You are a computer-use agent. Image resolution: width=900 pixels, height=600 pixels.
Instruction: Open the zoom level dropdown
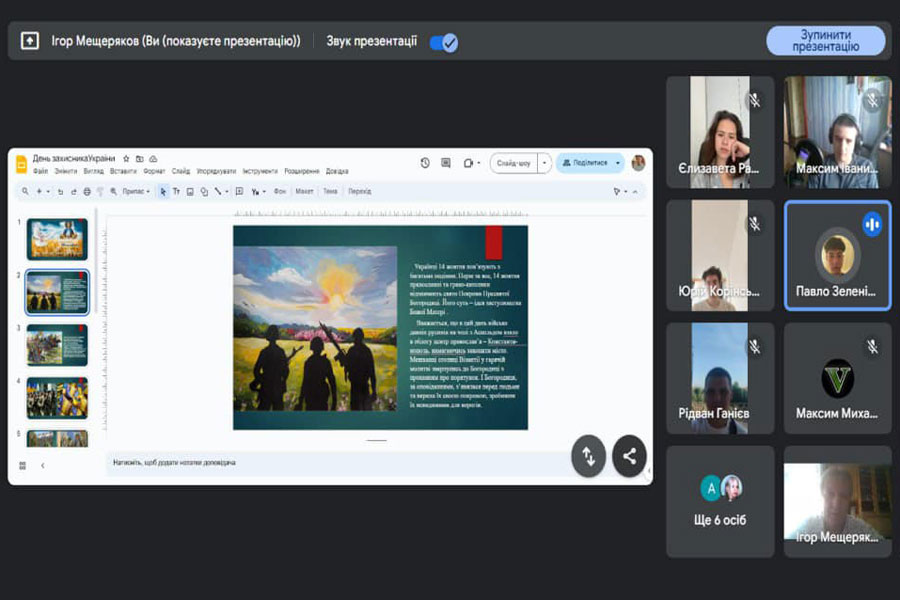(135, 191)
